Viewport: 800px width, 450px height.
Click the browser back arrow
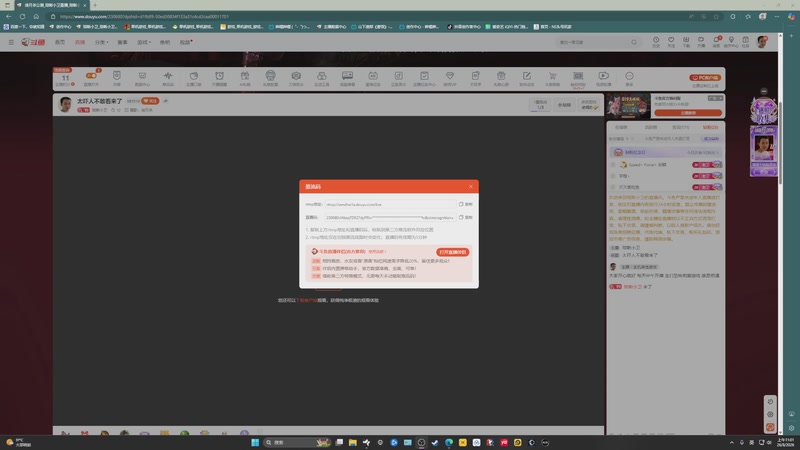[9, 16]
